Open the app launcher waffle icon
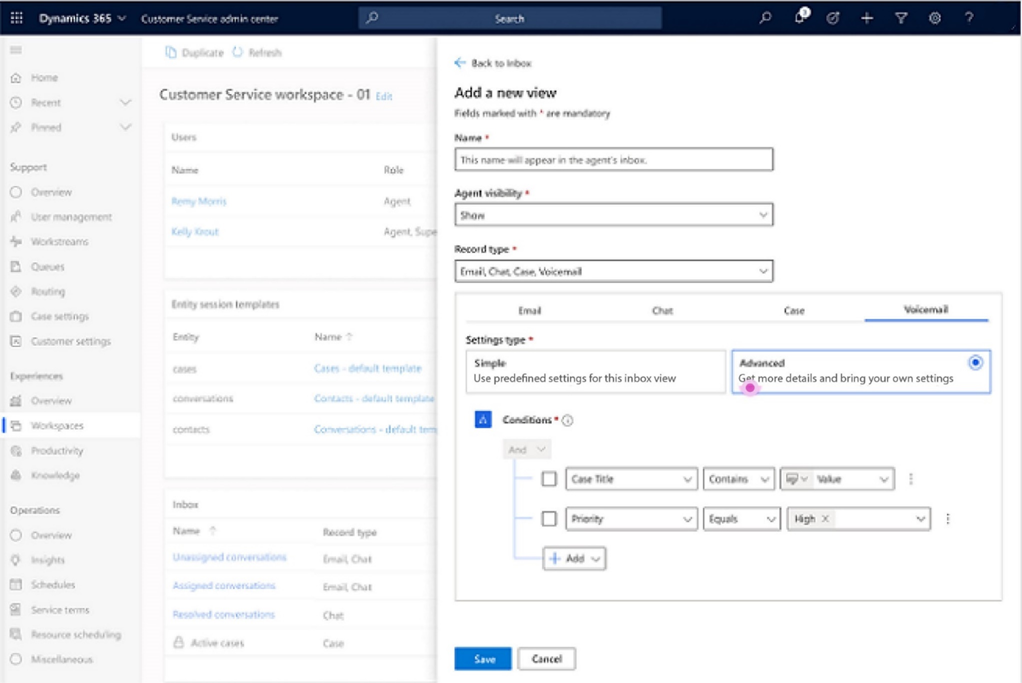 (17, 18)
